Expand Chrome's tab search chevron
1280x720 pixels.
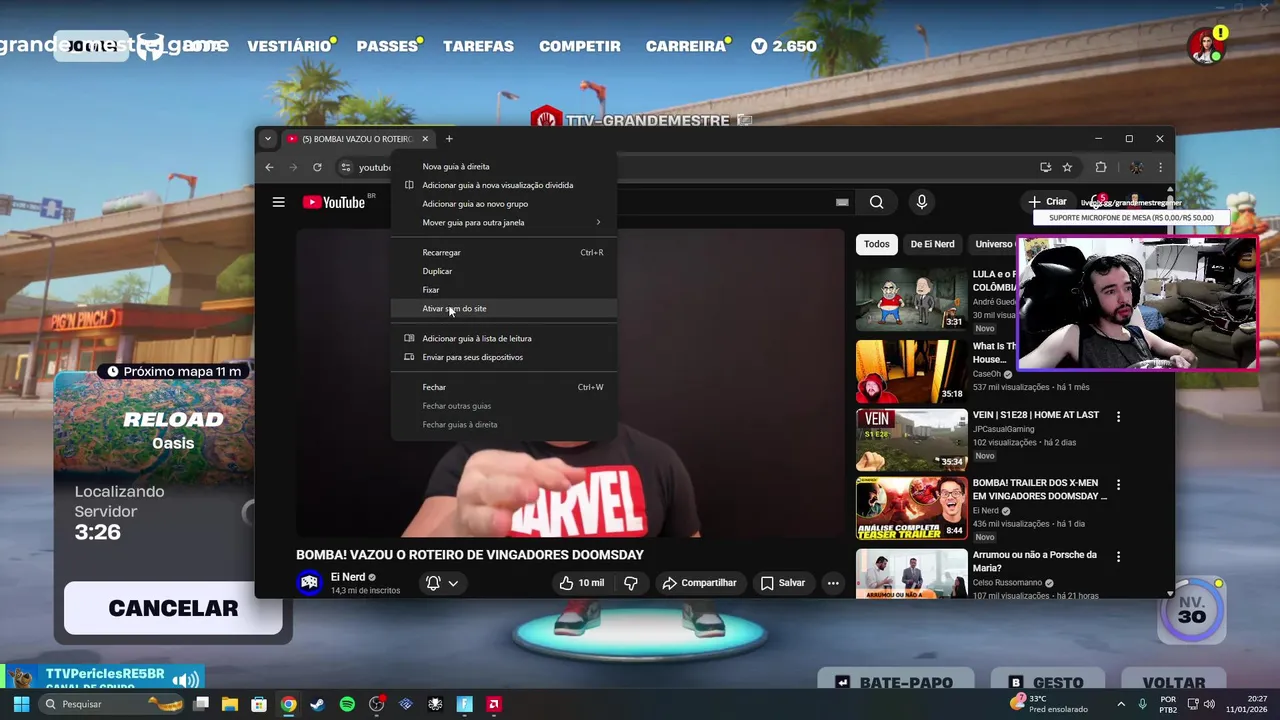[x=267, y=139]
